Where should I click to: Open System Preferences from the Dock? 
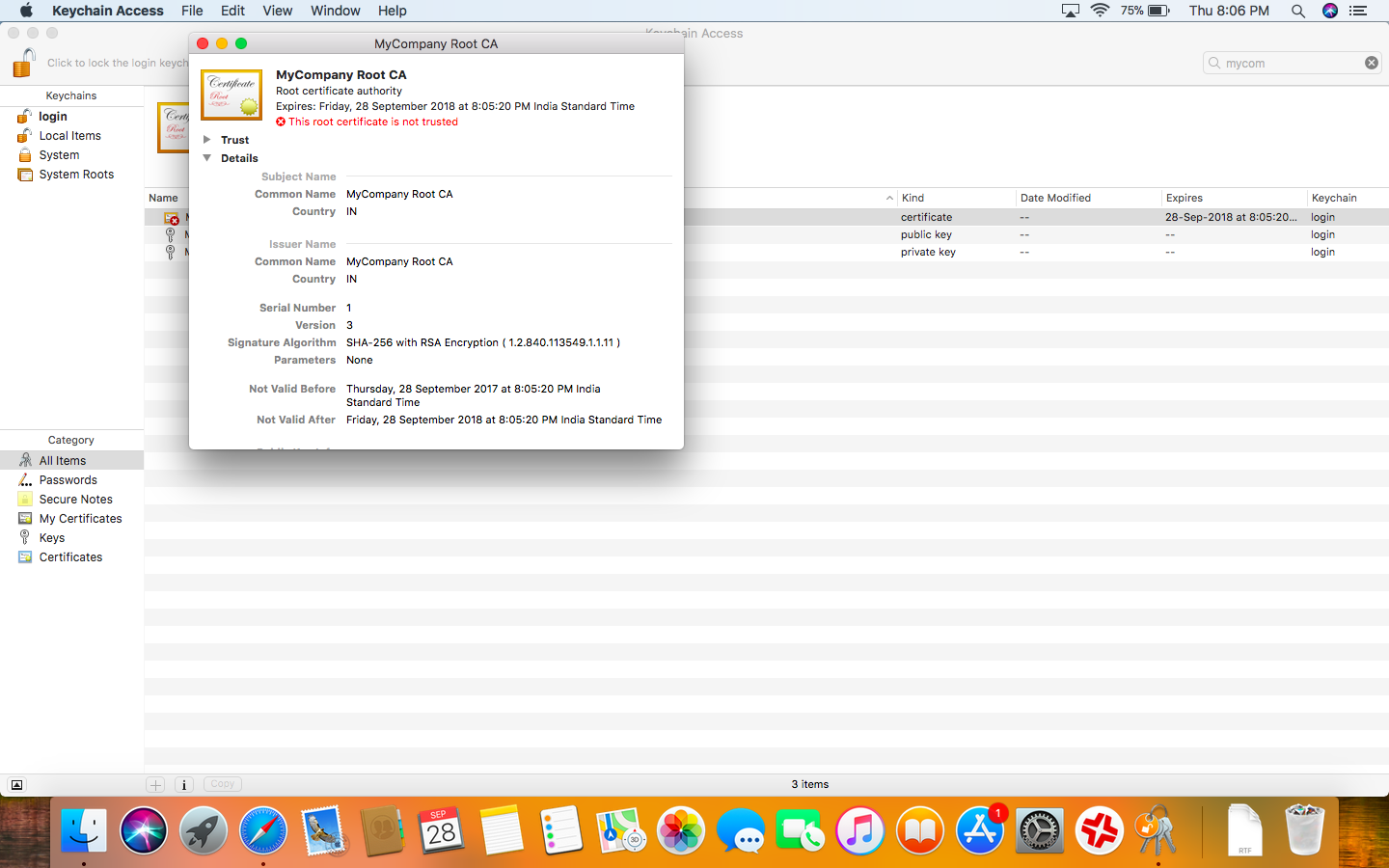1040,830
